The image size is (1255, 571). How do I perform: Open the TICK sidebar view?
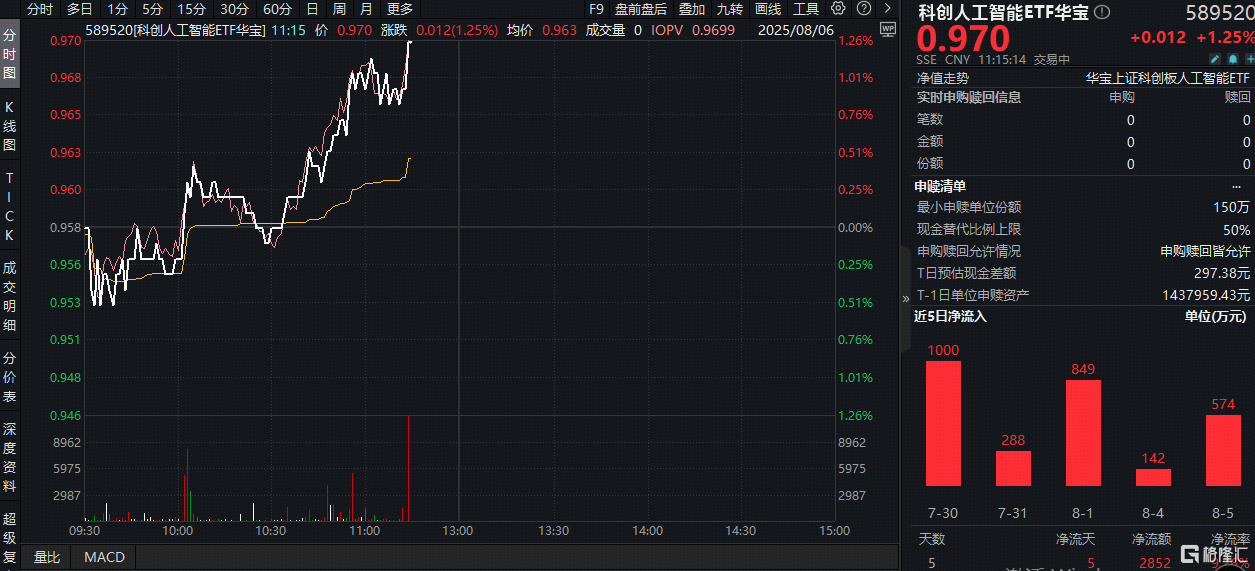tap(9, 207)
